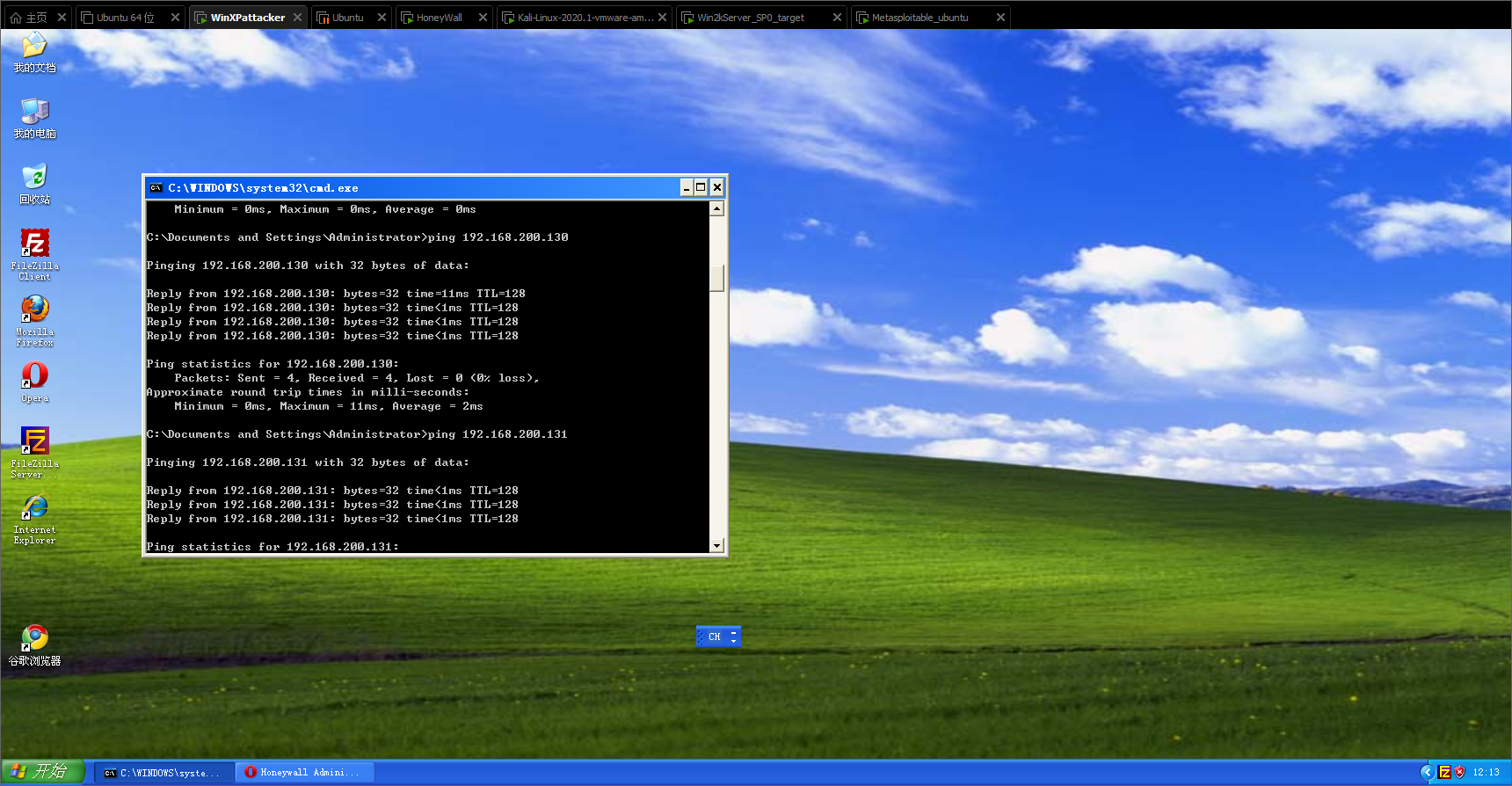1512x786 pixels.
Task: Click the cmd.exe window title text
Action: [x=263, y=188]
